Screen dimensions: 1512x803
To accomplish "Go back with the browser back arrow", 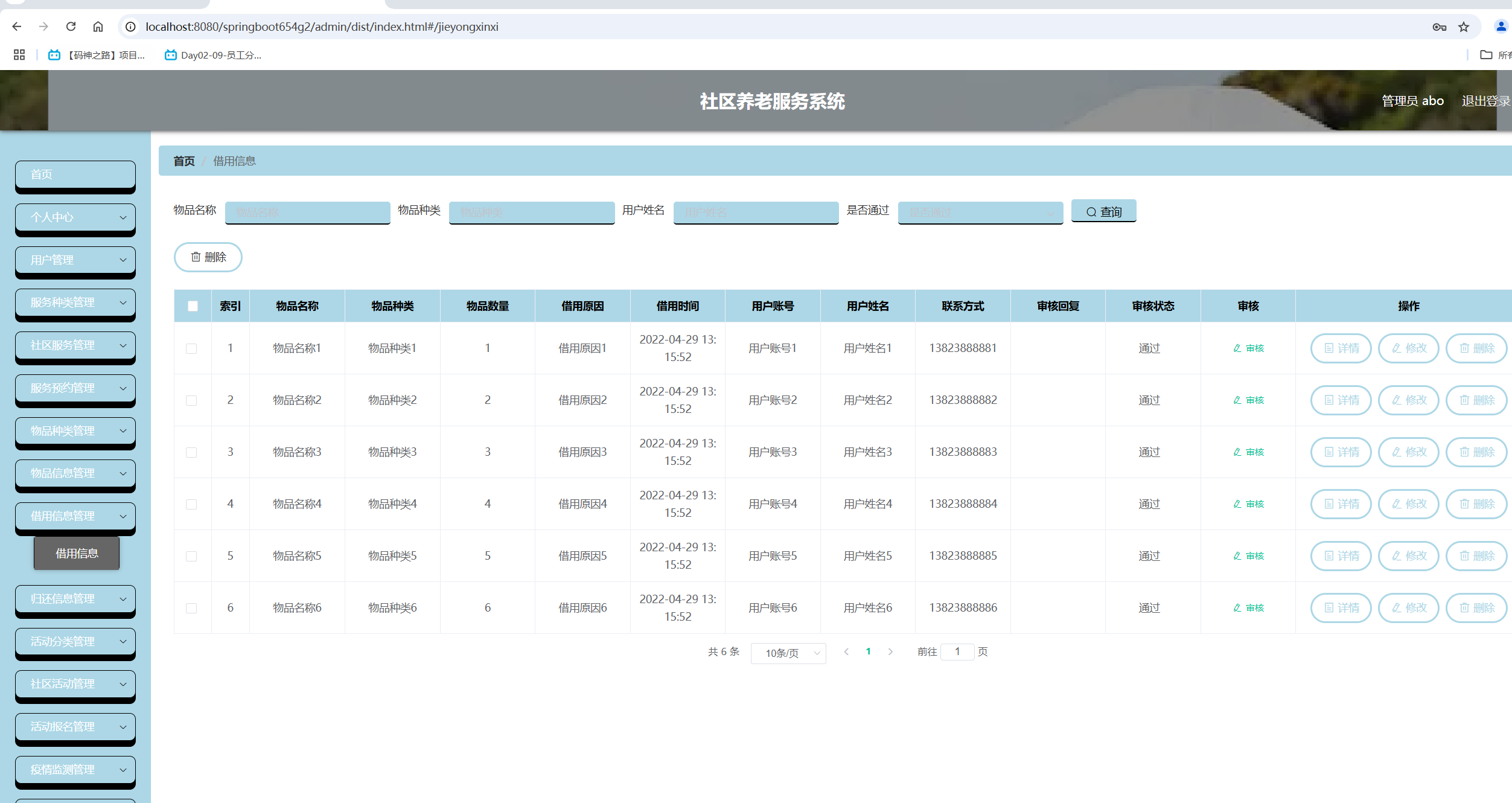I will click(x=17, y=27).
